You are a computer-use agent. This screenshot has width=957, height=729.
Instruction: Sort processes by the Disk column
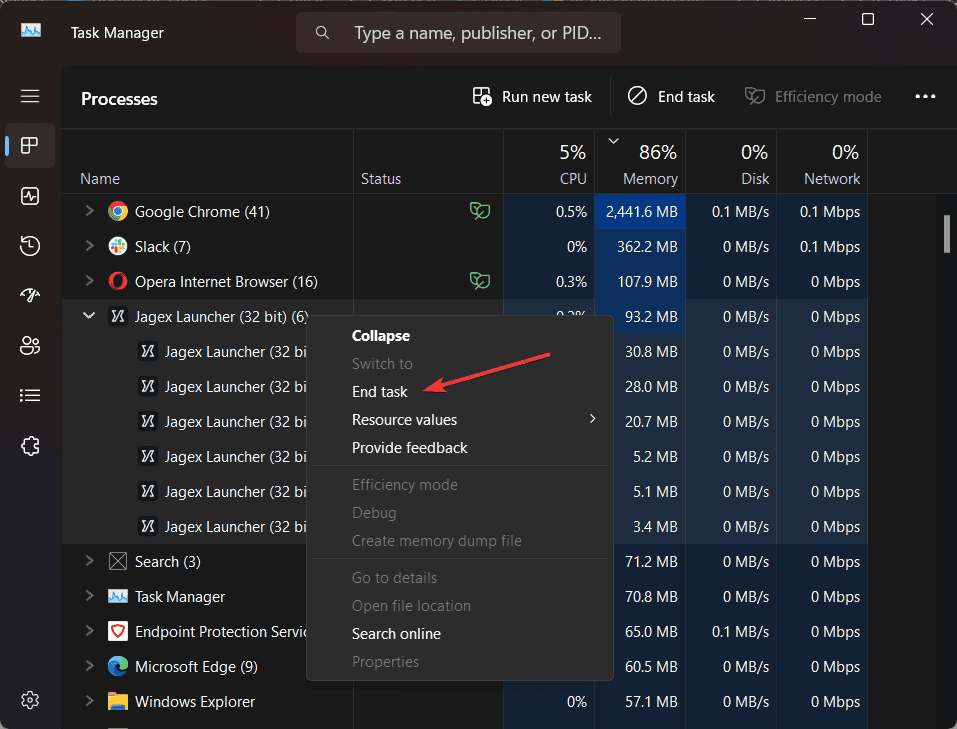[x=731, y=162]
